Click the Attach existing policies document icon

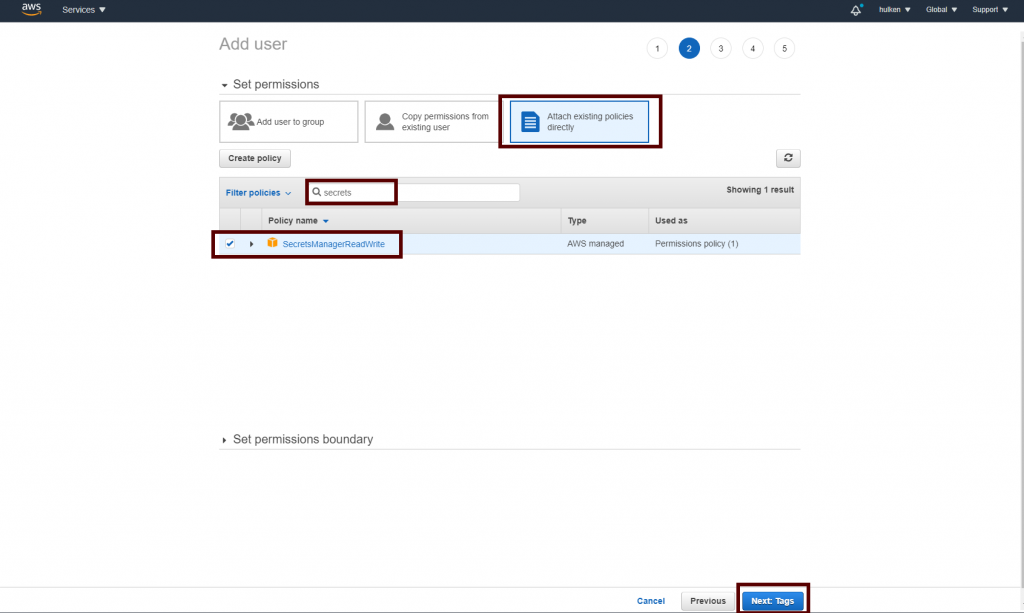(x=530, y=122)
